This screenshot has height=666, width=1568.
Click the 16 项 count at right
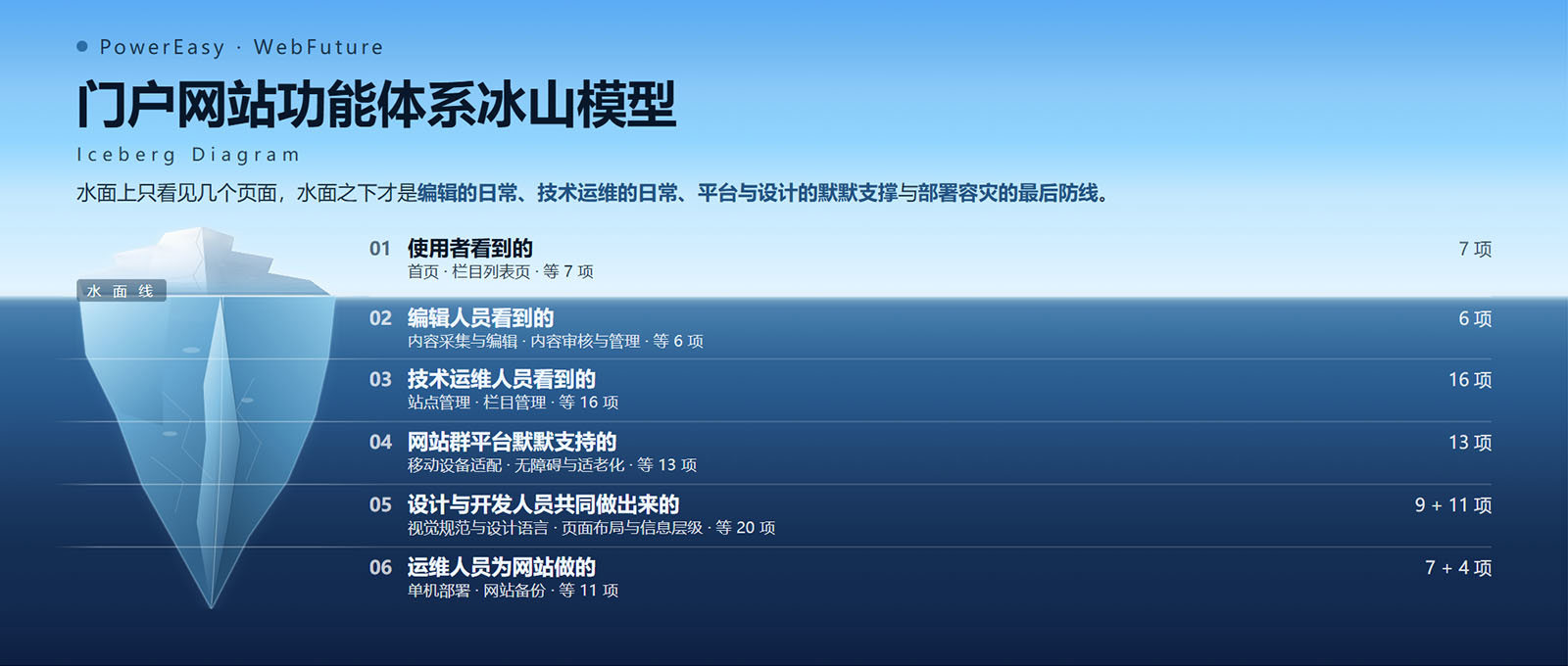point(1470,379)
